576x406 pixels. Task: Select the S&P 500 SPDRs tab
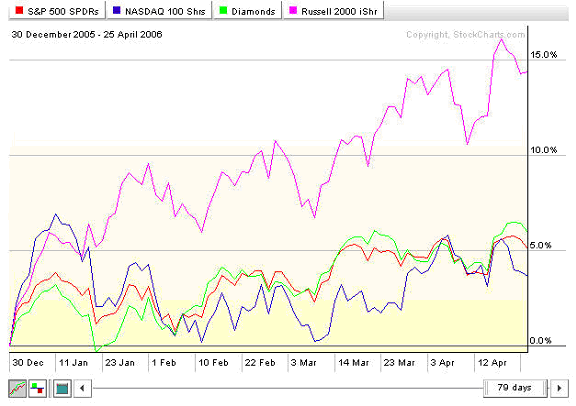pyautogui.click(x=57, y=10)
